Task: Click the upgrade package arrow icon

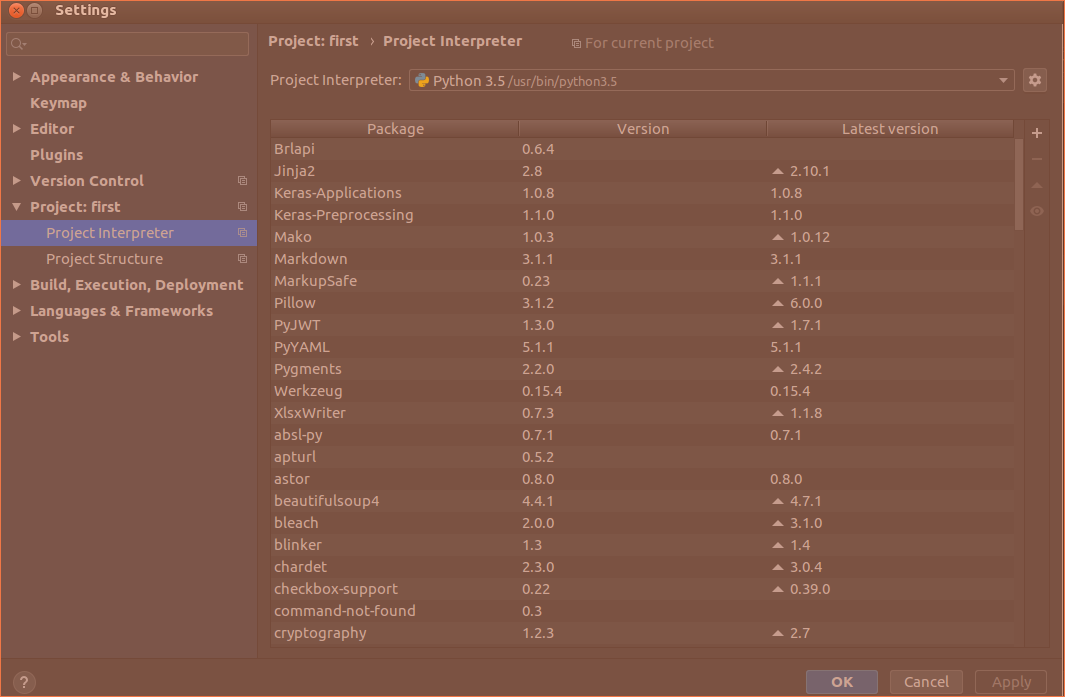Action: point(1036,185)
